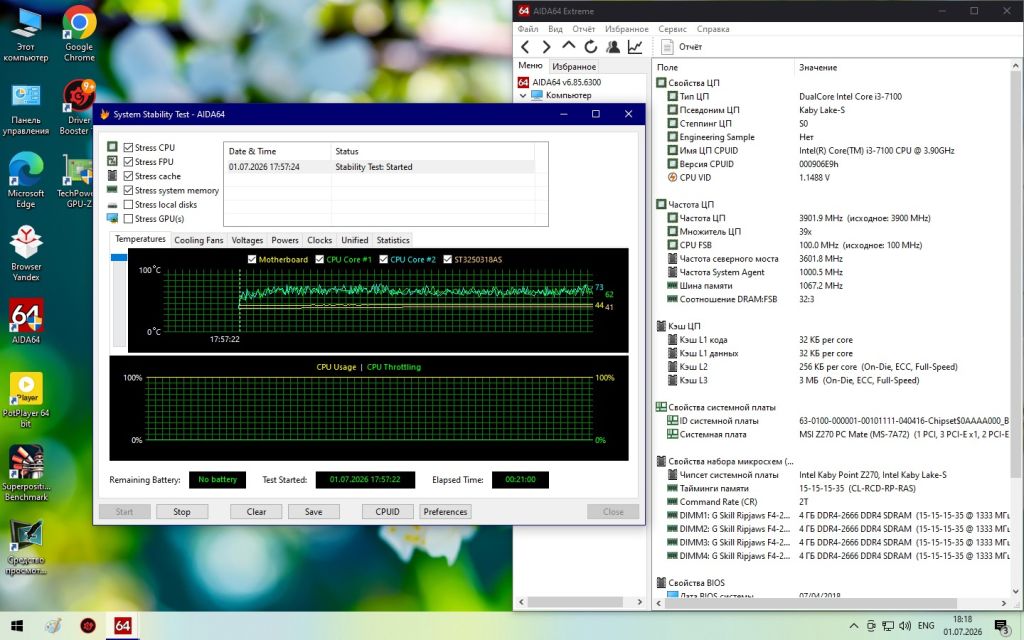Open Этот компьютер desktop icon
This screenshot has height=640, width=1024.
(x=26, y=35)
